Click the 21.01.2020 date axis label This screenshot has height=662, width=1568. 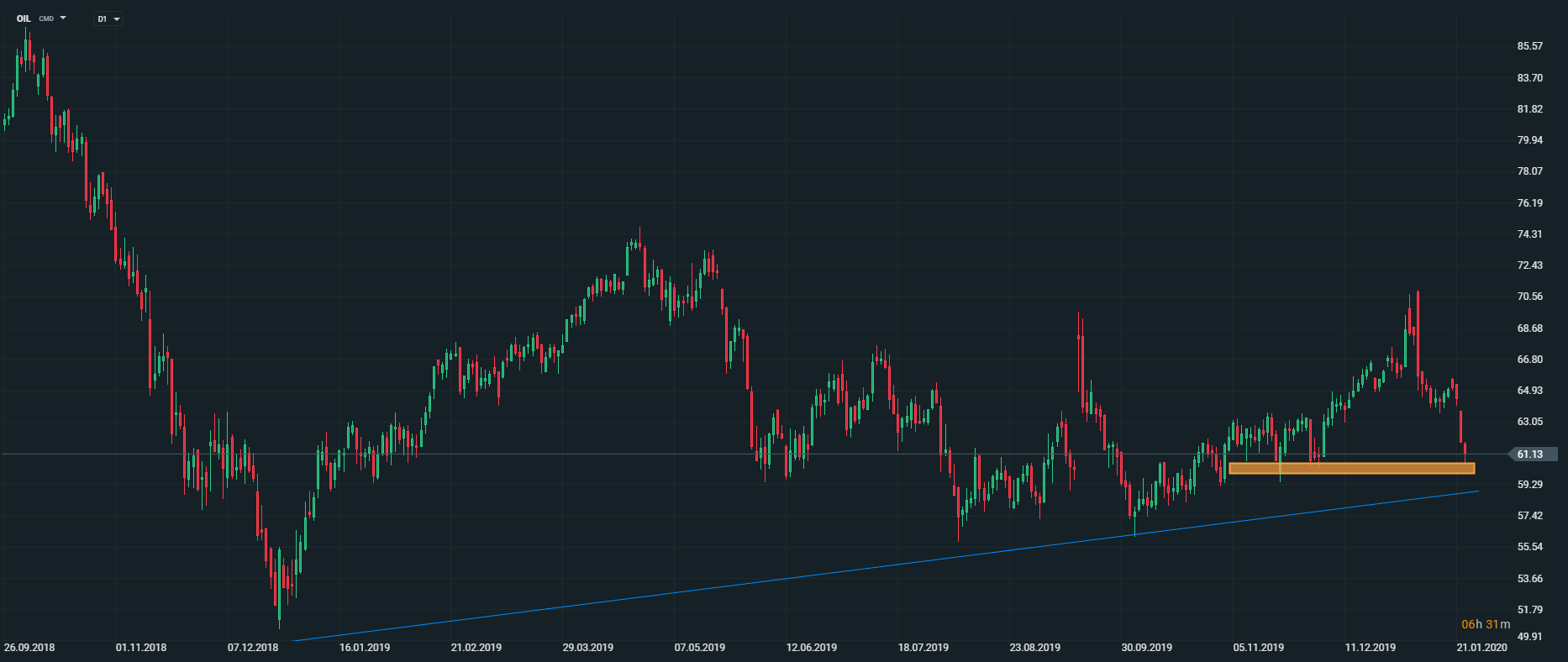coord(1481,648)
